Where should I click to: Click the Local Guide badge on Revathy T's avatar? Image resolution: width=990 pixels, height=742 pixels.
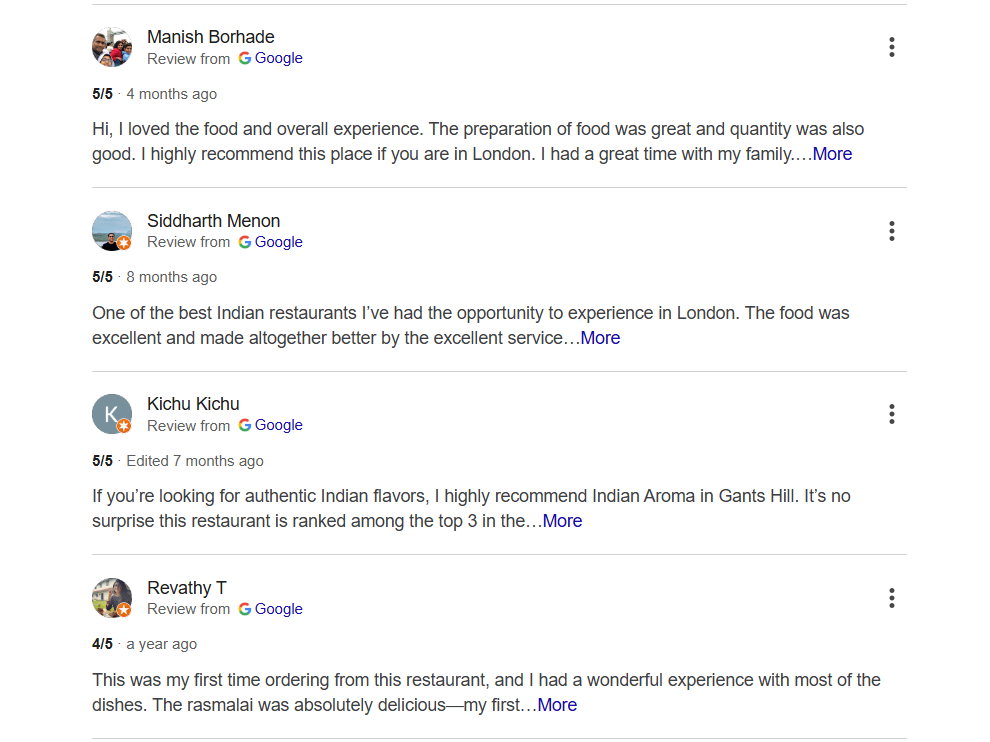[x=124, y=610]
